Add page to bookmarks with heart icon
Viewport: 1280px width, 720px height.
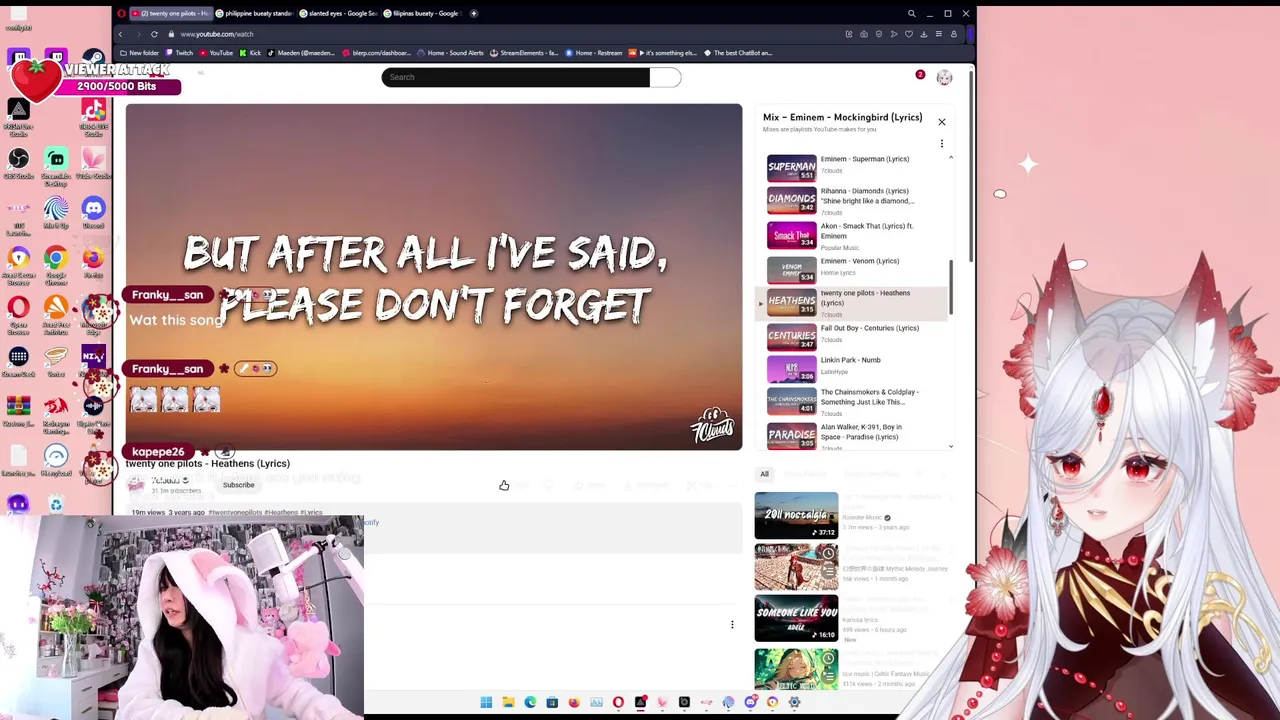(909, 34)
